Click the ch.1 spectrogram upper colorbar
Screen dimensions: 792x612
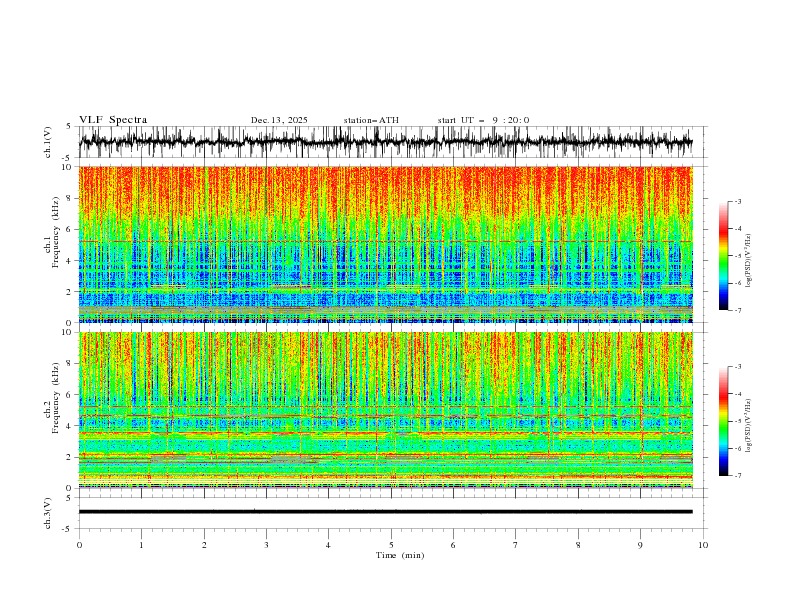[x=724, y=256]
